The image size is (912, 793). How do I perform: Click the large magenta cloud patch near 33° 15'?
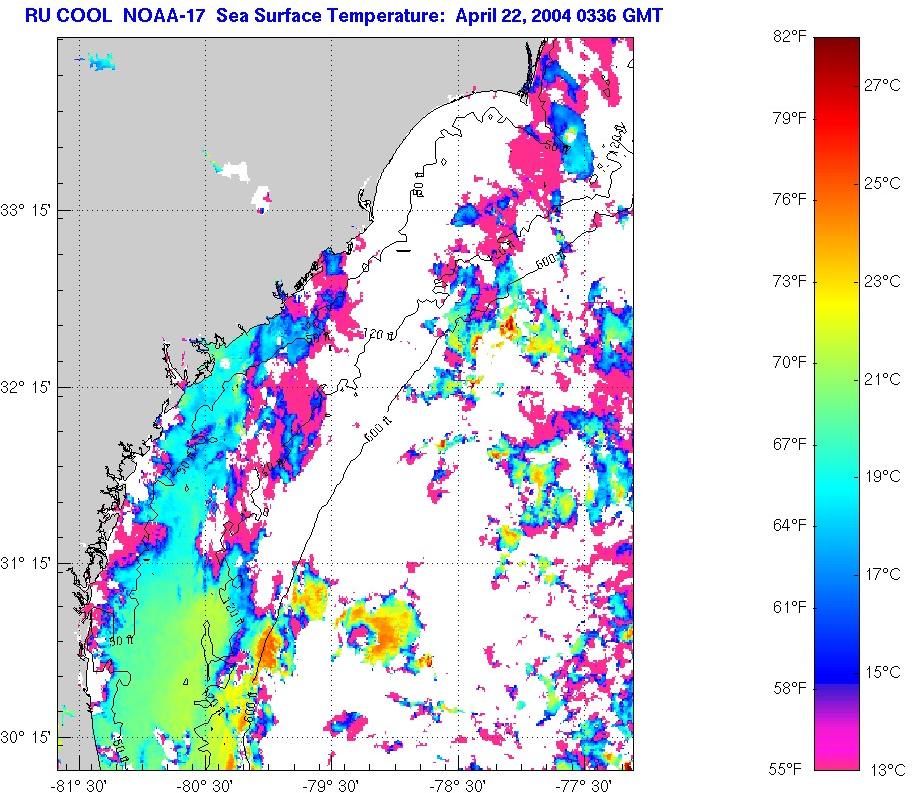(x=532, y=157)
